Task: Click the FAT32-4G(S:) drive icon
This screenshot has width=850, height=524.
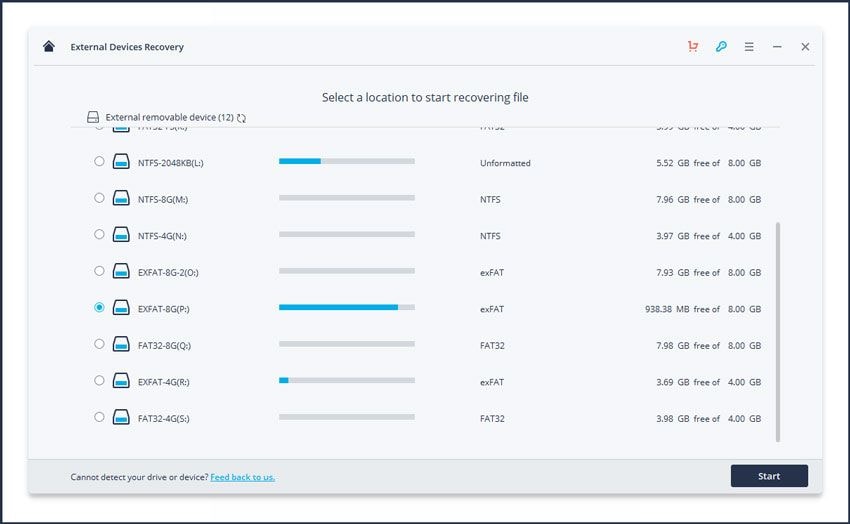Action: coord(121,418)
